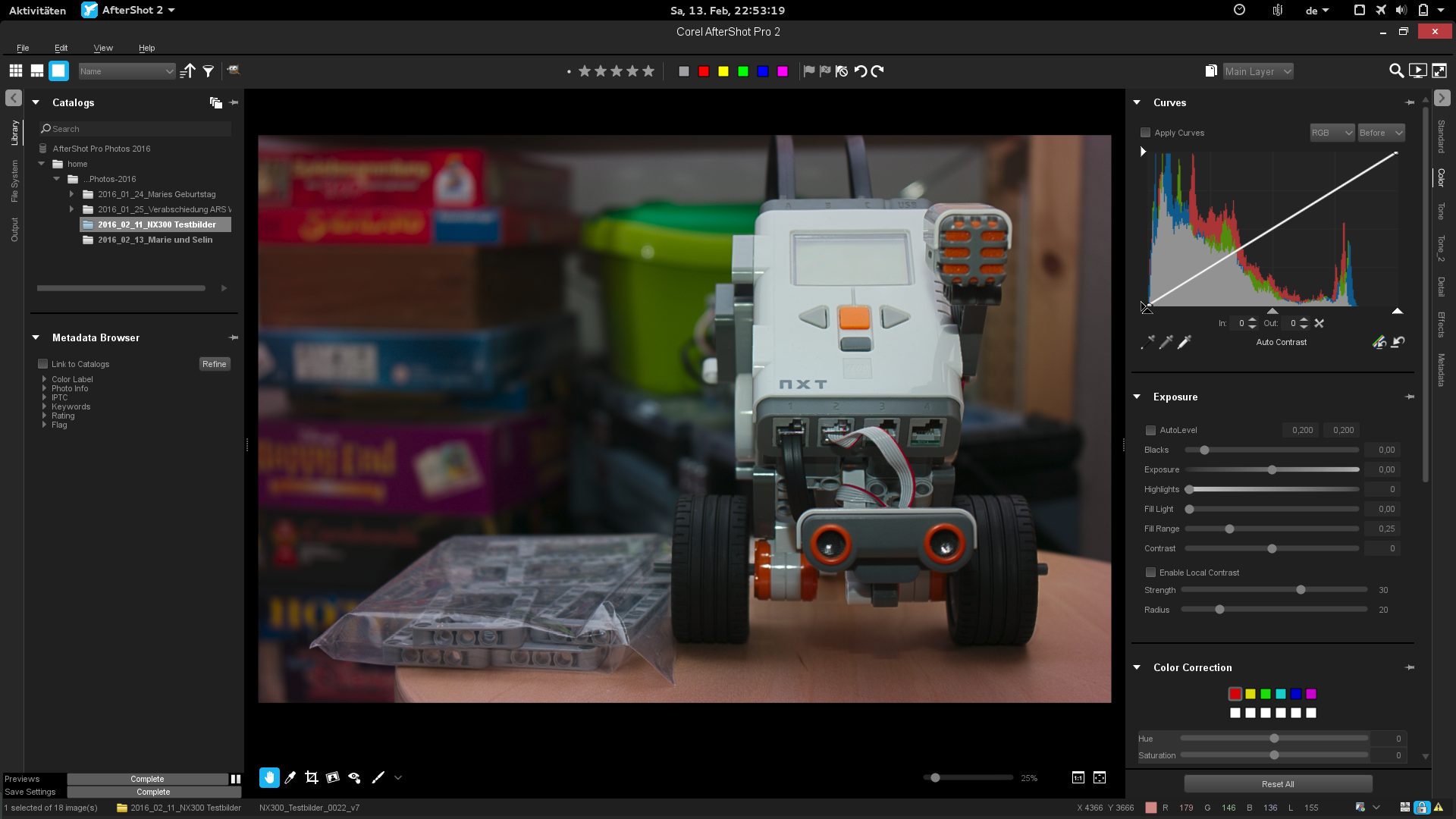Apply red color label
This screenshot has width=1456, height=819.
tap(704, 71)
